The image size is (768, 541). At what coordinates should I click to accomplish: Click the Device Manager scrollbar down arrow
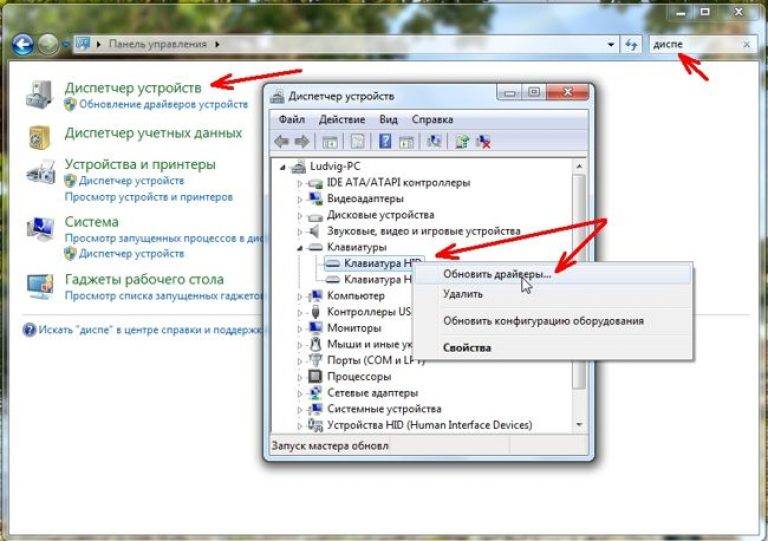[x=579, y=424]
